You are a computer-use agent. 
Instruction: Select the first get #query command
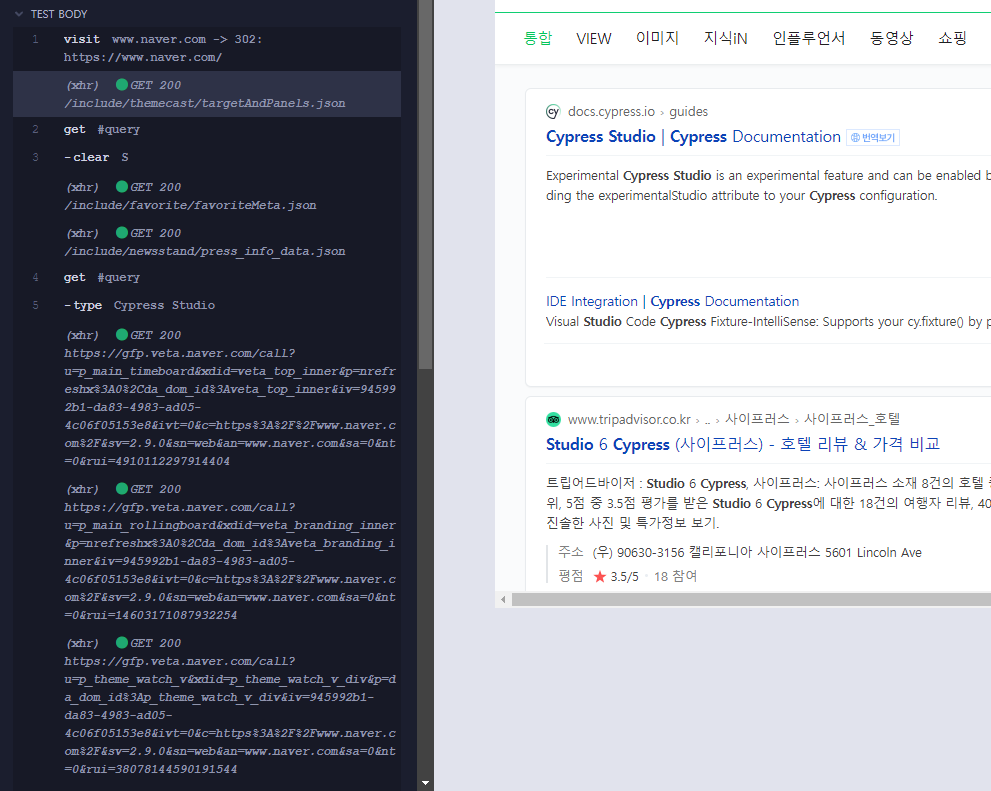point(207,129)
